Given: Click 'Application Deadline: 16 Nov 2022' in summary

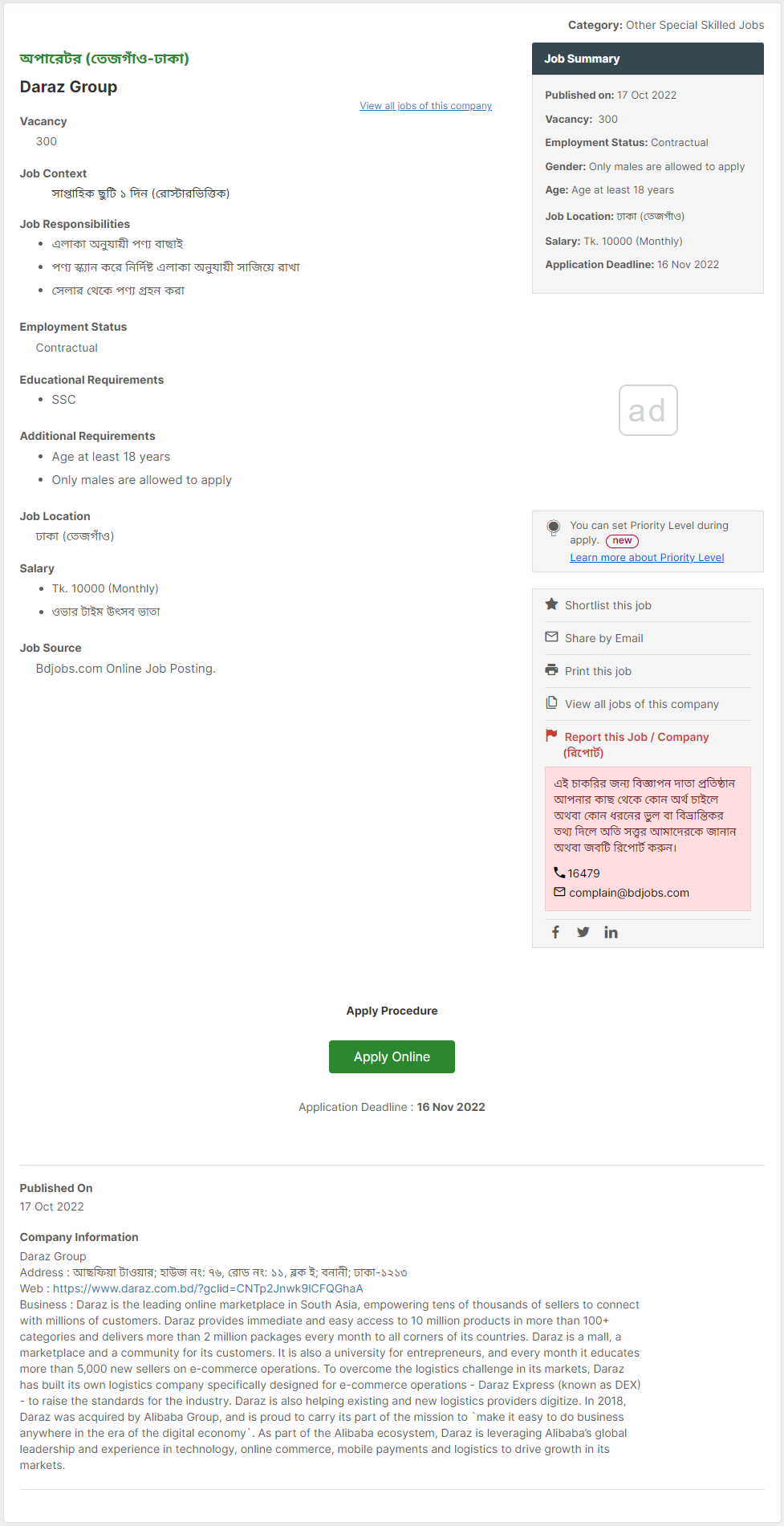Looking at the screenshot, I should (632, 264).
